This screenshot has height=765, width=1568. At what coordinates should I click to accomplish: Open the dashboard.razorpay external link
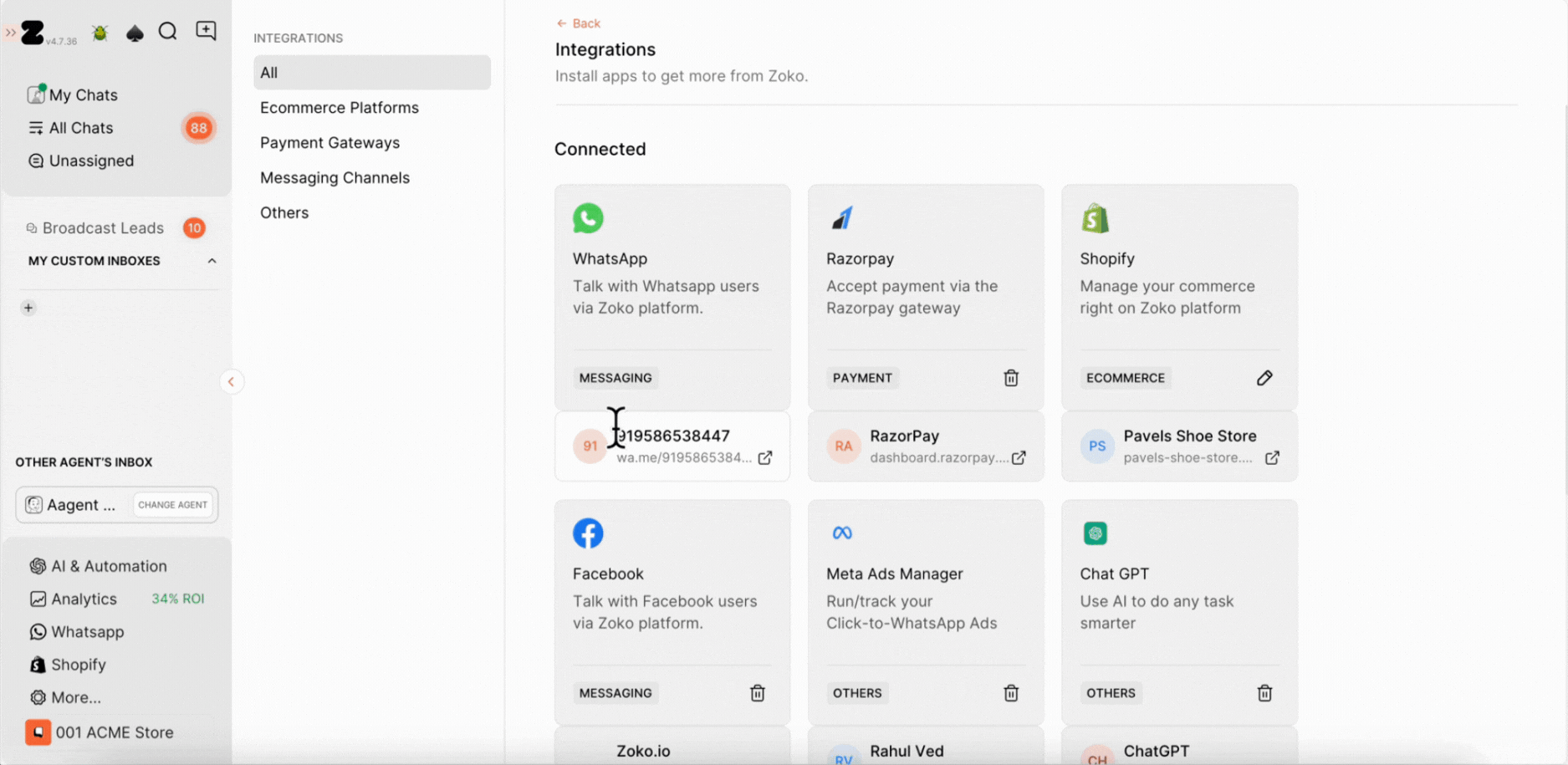(1019, 458)
